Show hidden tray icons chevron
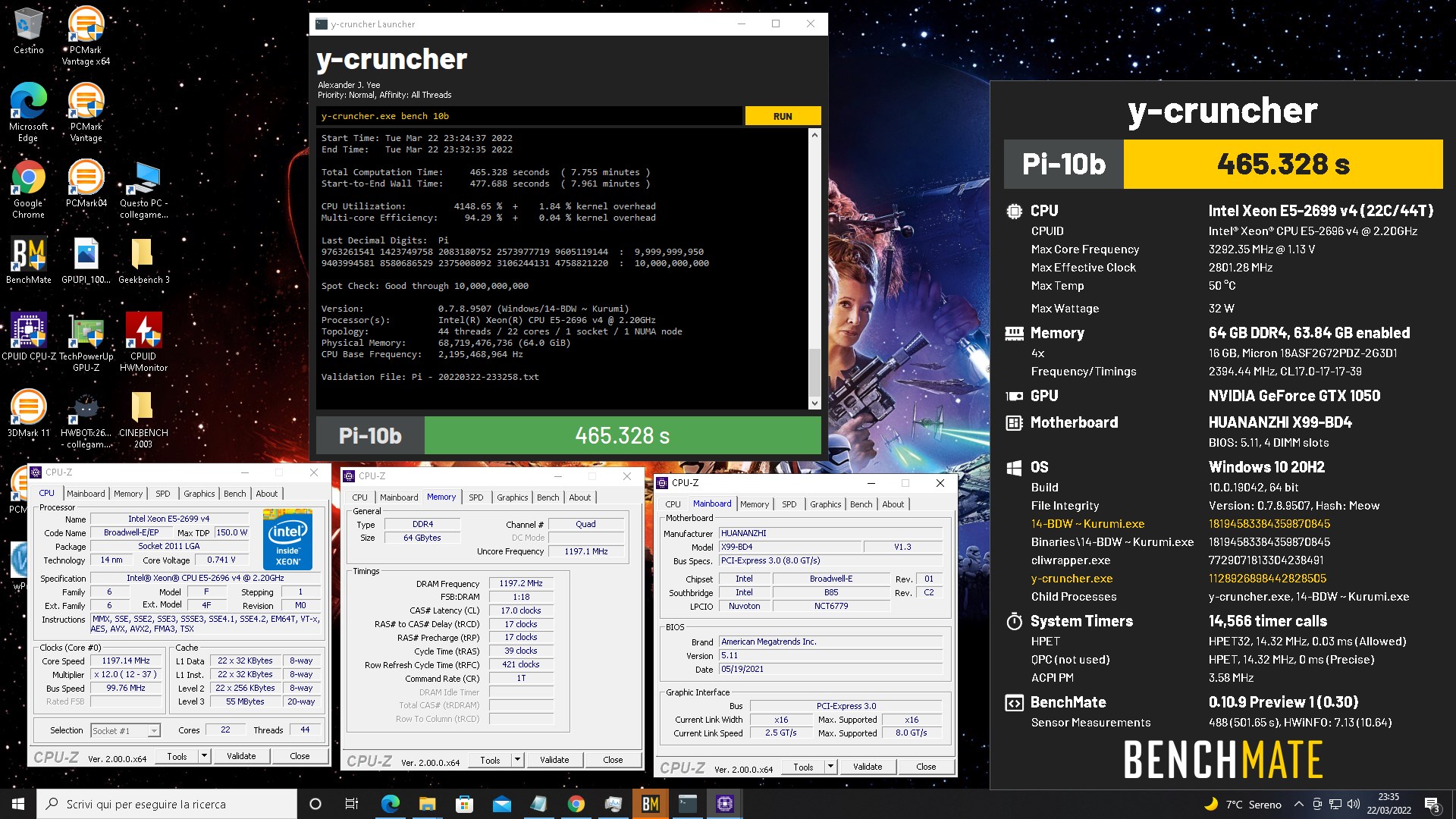1456x819 pixels. coord(1298,804)
